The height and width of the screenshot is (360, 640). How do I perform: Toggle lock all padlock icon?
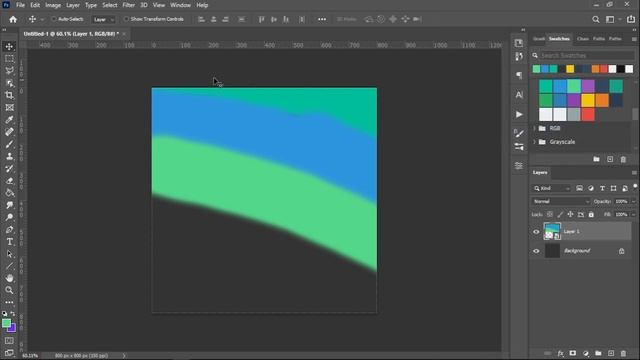(x=591, y=214)
